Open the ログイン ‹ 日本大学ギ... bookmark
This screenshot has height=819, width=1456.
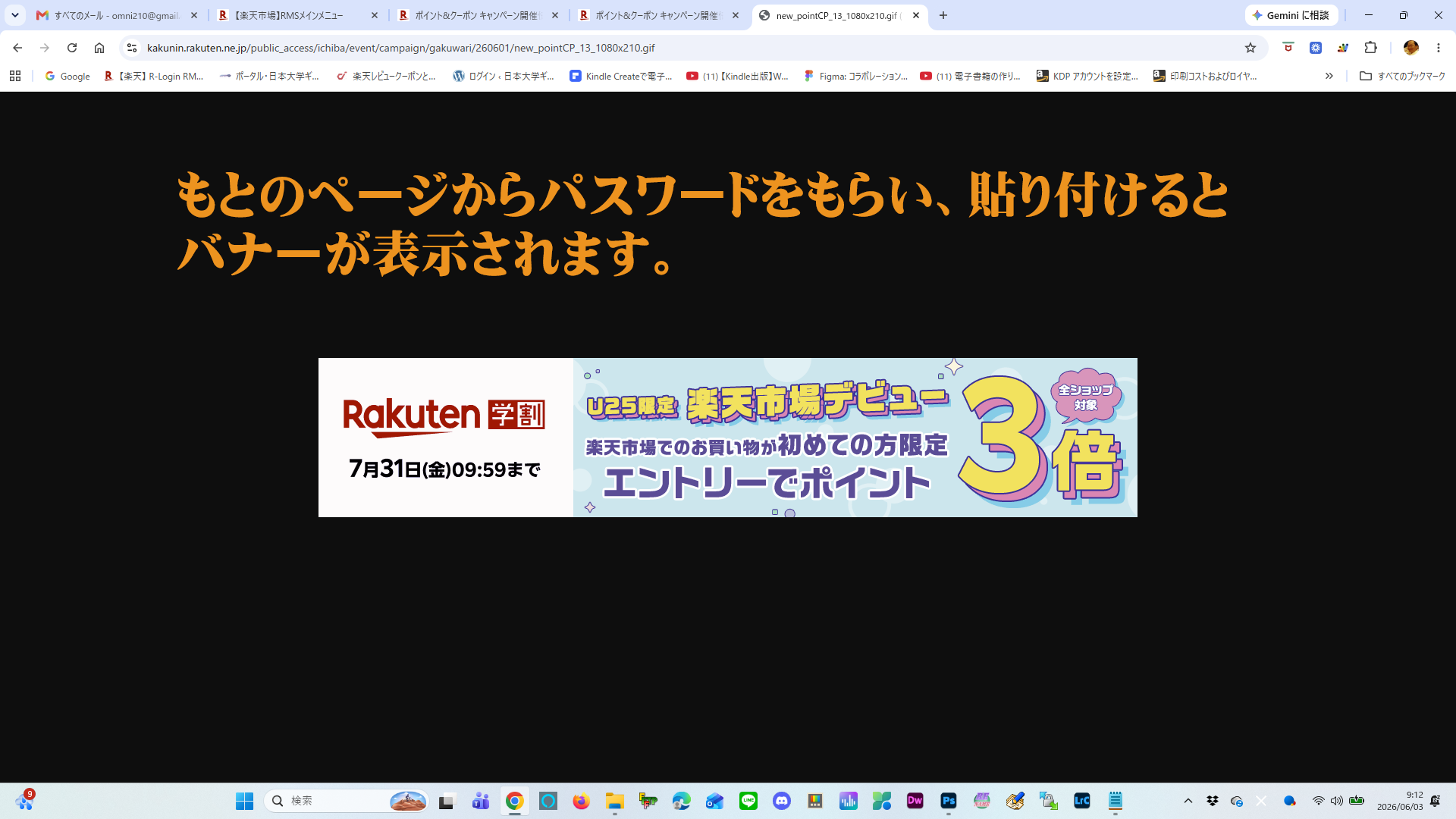(x=504, y=76)
